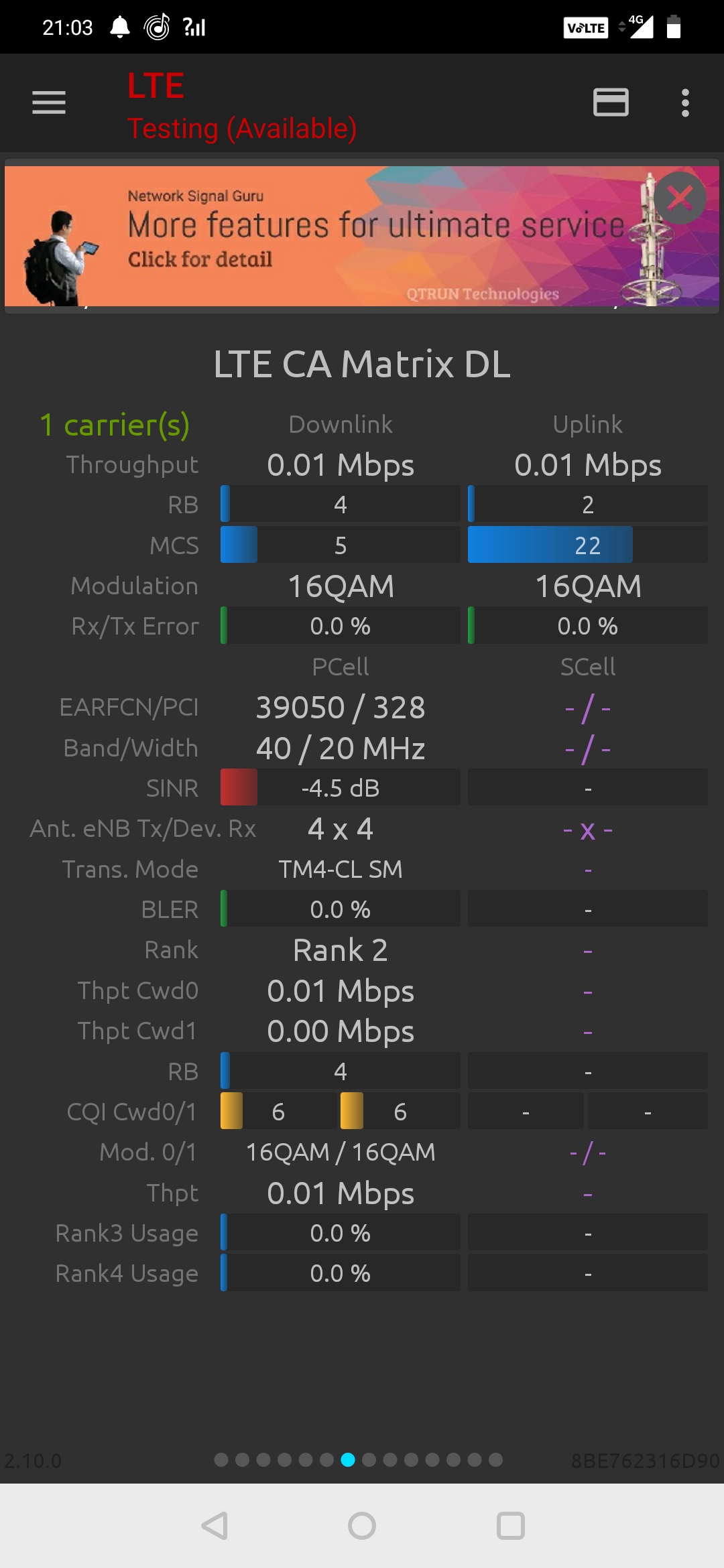Close the Network Signal Guru ad banner
Image resolution: width=724 pixels, height=1568 pixels.
680,198
